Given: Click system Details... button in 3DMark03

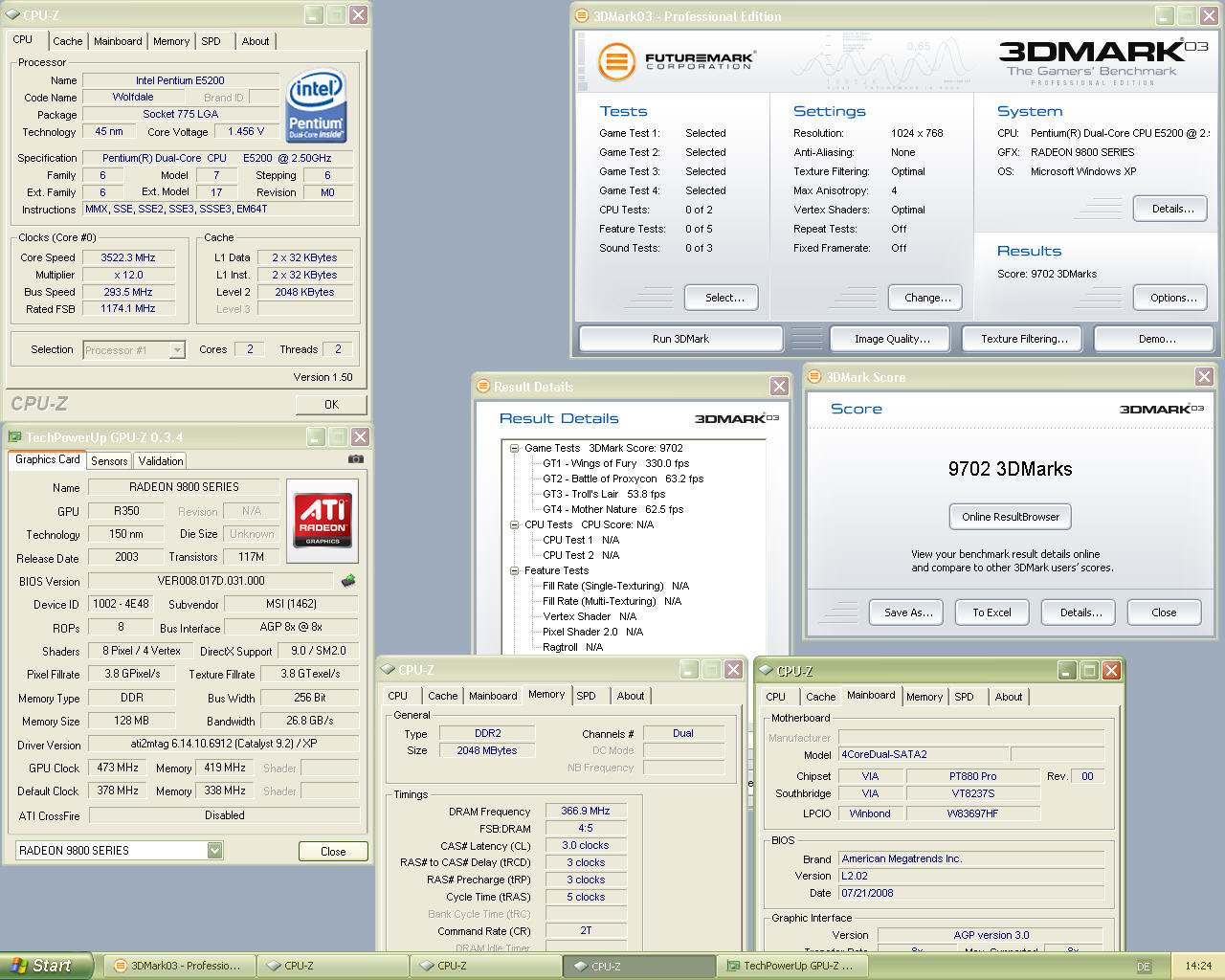Looking at the screenshot, I should [1172, 209].
